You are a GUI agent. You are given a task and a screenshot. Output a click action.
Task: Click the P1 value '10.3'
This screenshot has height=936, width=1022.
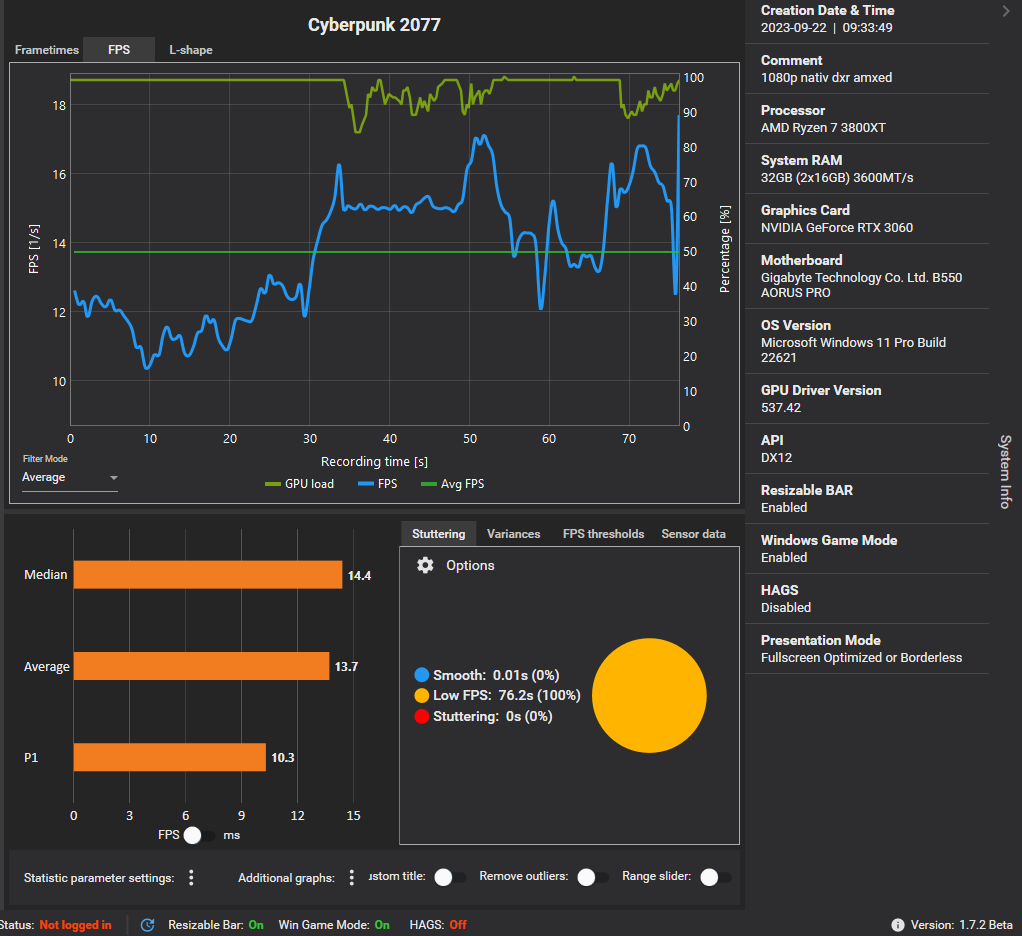point(283,757)
